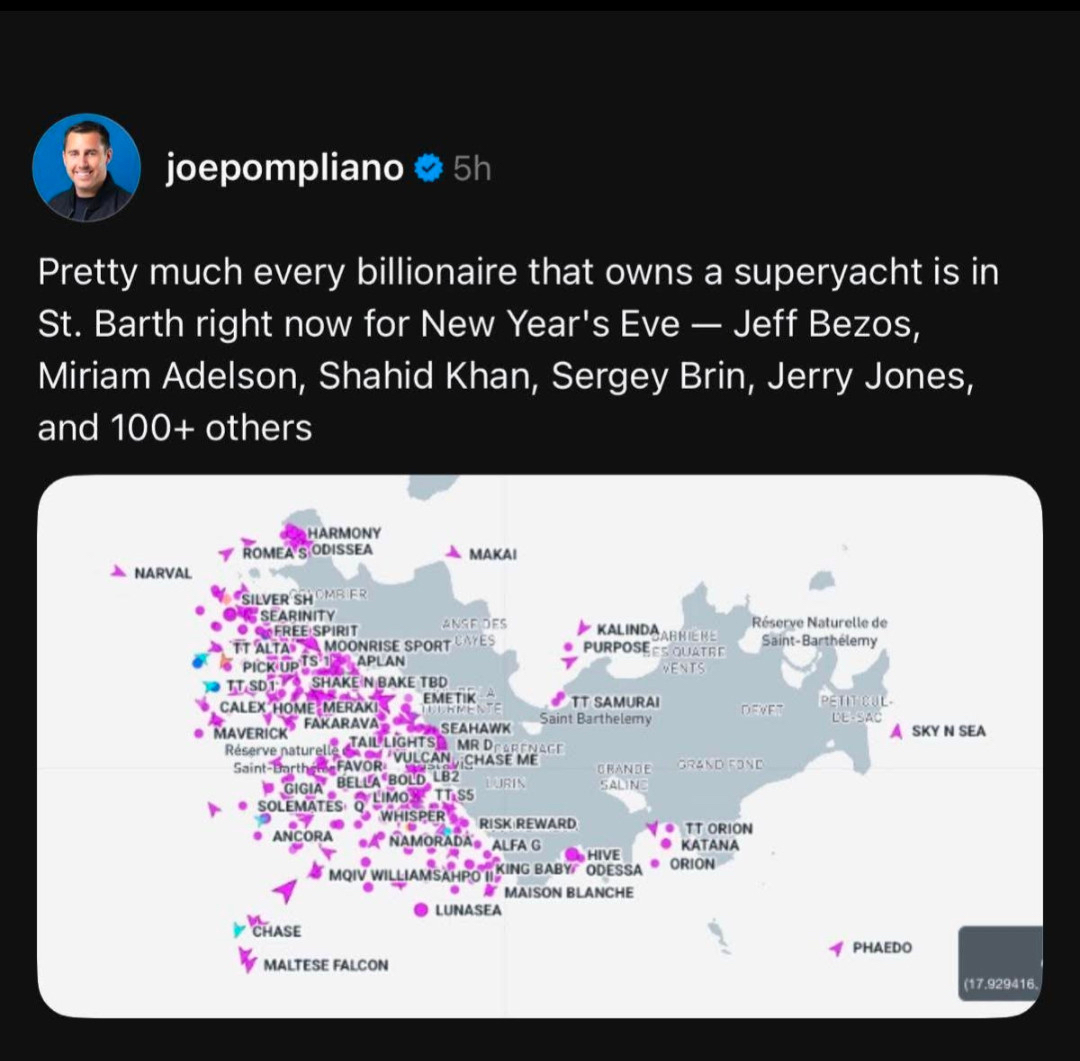Click the 5h post timestamp
The width and height of the screenshot is (1080, 1061).
pos(472,170)
